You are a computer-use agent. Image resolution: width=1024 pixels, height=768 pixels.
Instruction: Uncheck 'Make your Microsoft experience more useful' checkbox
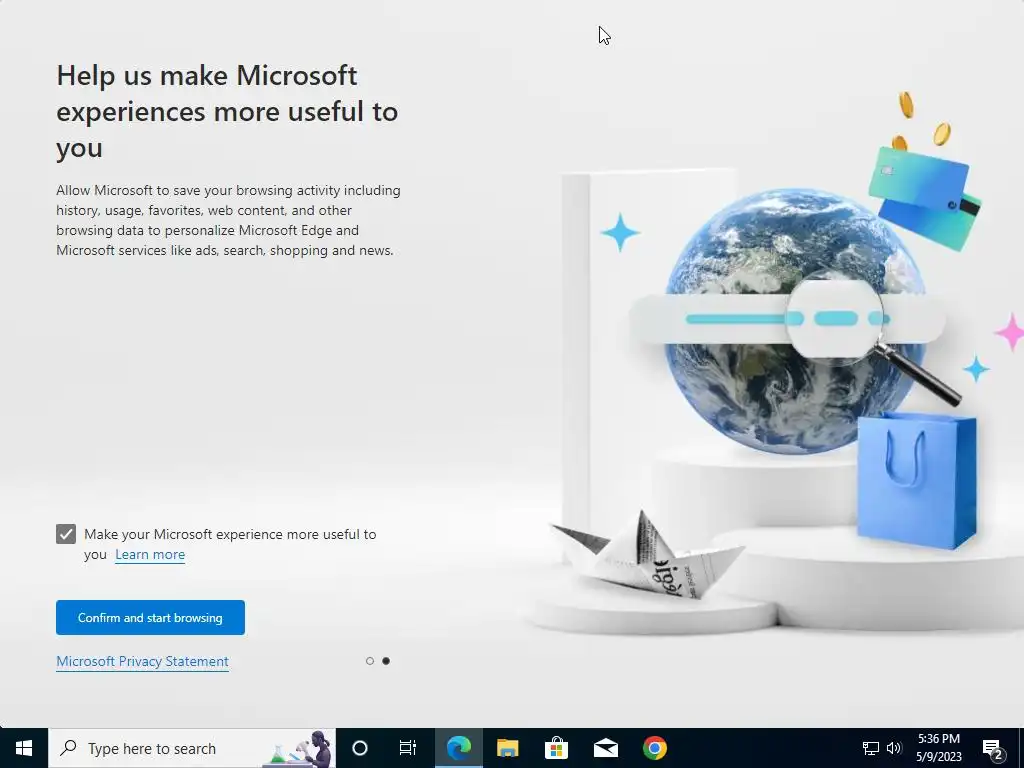point(66,534)
